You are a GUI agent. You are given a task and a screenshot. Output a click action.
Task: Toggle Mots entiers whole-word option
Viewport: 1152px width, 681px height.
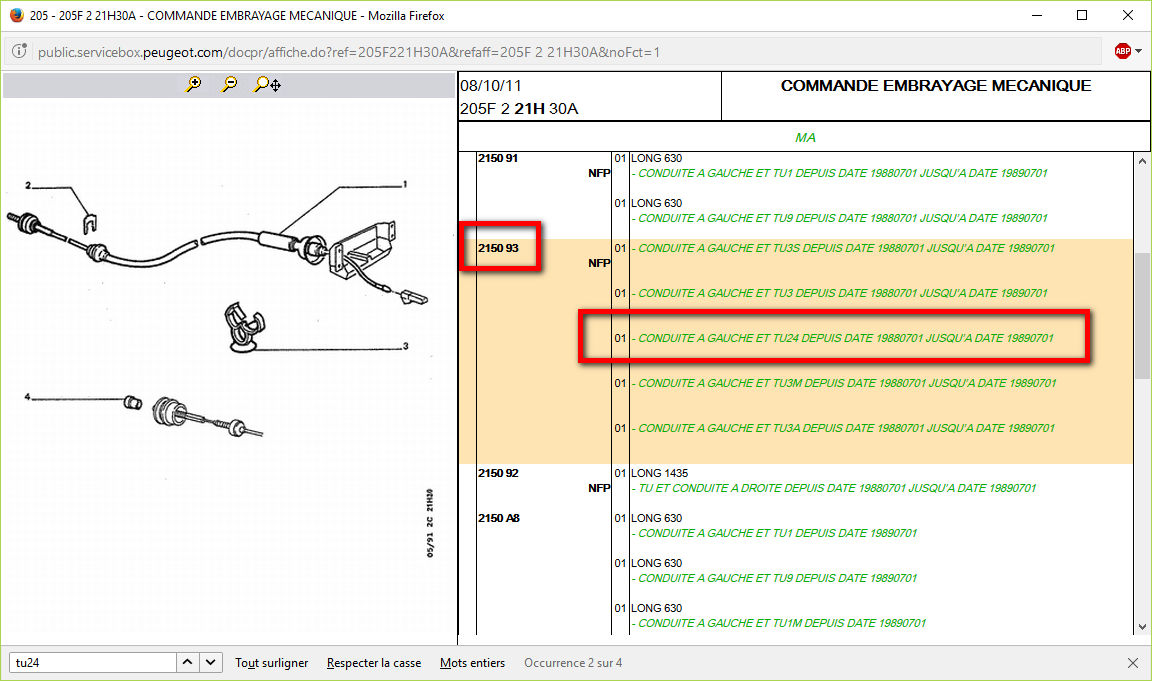[x=472, y=663]
